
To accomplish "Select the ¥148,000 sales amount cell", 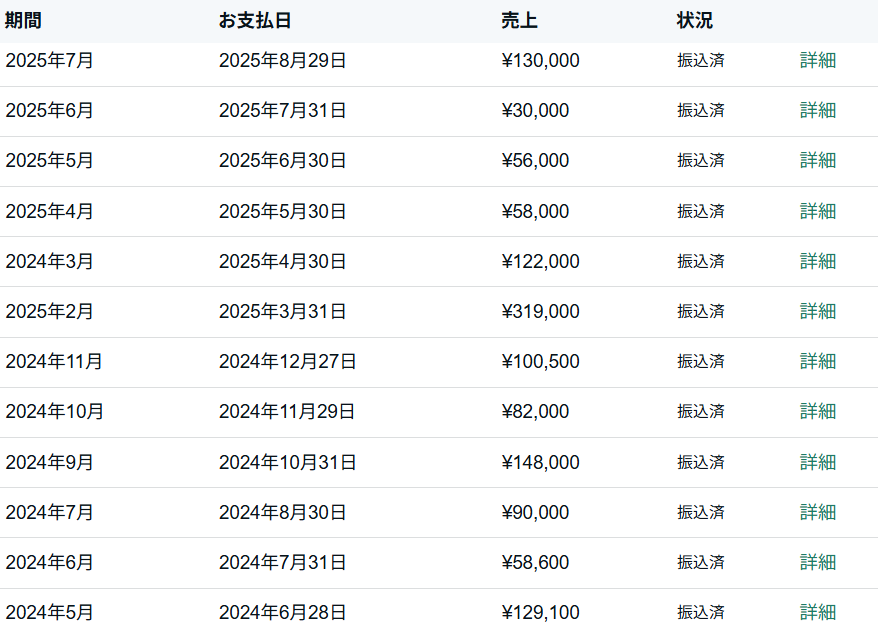I will (x=540, y=462).
